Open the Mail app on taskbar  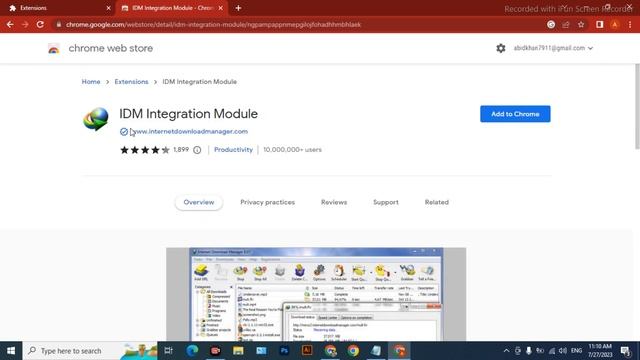(261, 351)
